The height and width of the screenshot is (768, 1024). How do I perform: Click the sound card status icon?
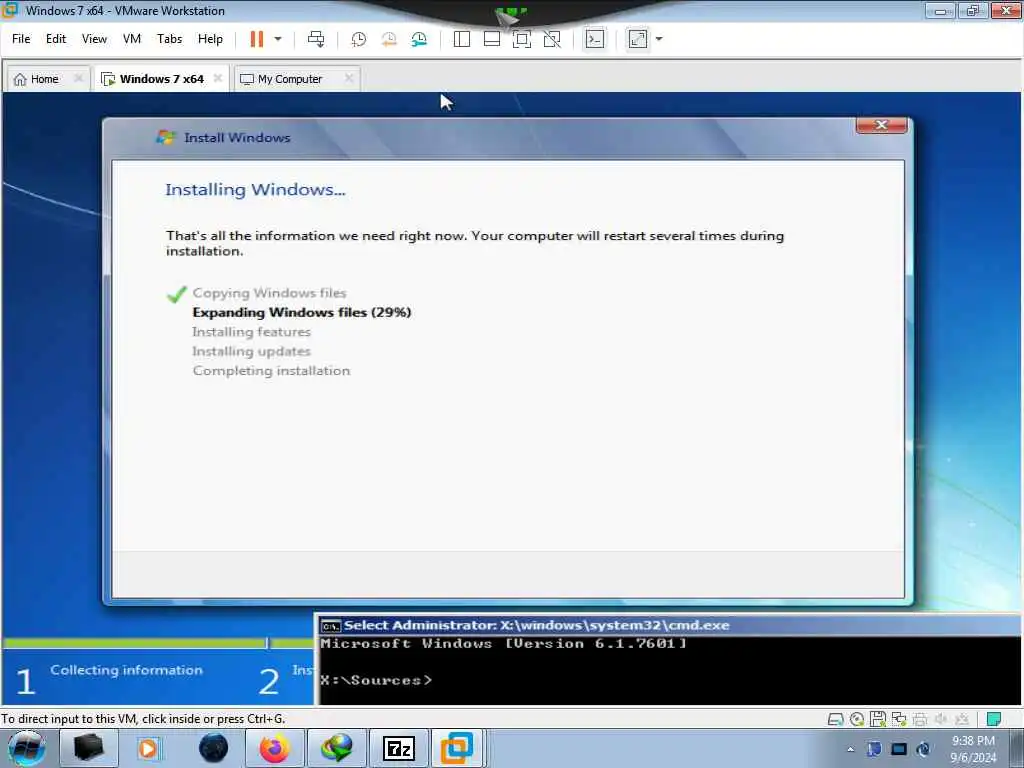941,719
